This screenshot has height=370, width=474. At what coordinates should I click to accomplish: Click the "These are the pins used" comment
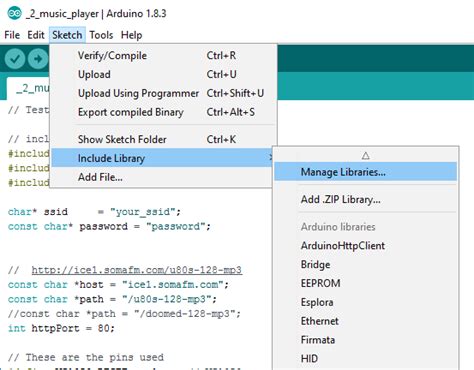86,357
